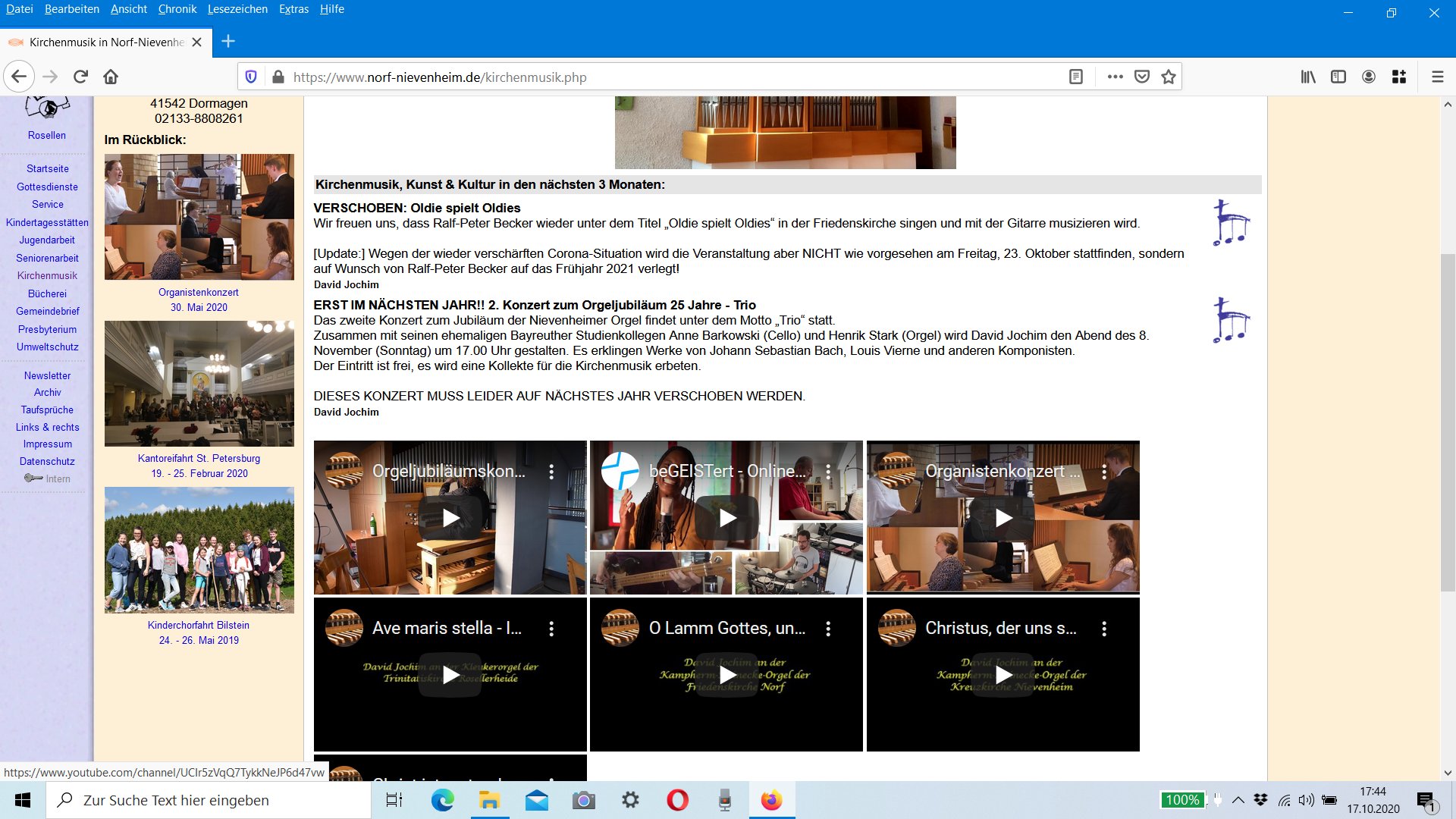Image resolution: width=1456 pixels, height=819 pixels.
Task: Click Windows taskbar search box
Action: click(x=209, y=800)
